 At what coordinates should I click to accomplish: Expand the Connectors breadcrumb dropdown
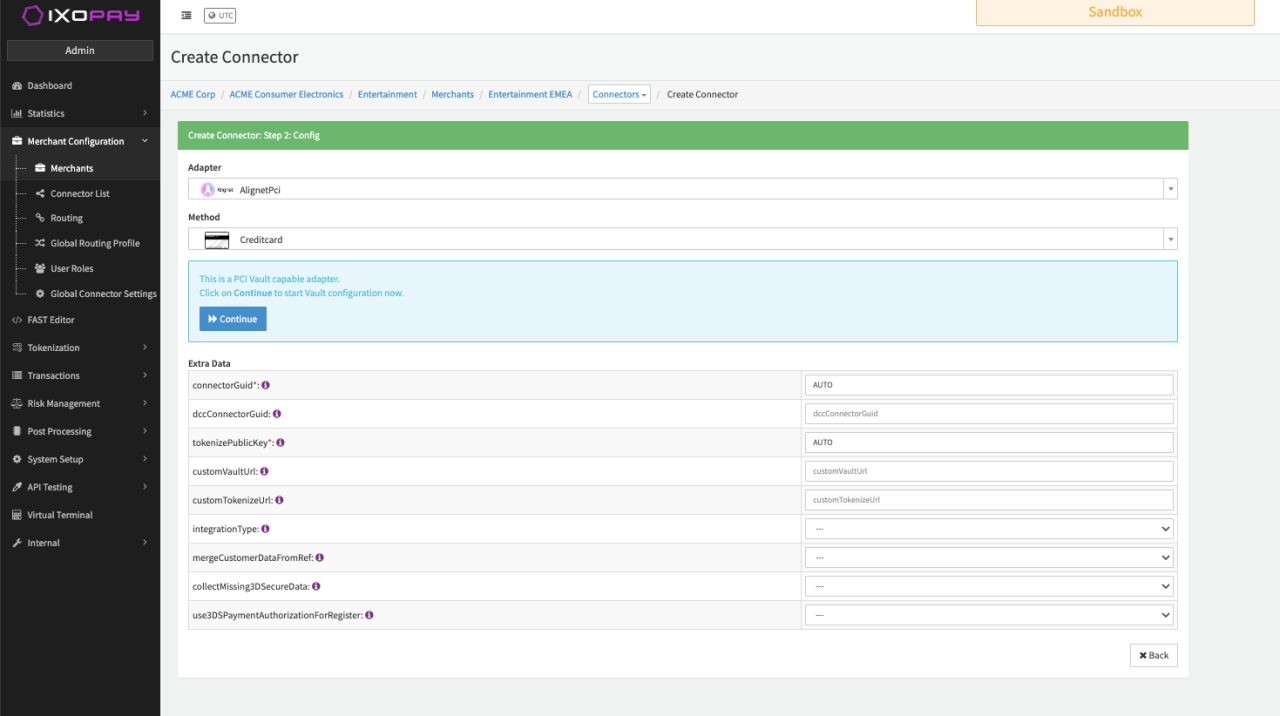pos(619,94)
